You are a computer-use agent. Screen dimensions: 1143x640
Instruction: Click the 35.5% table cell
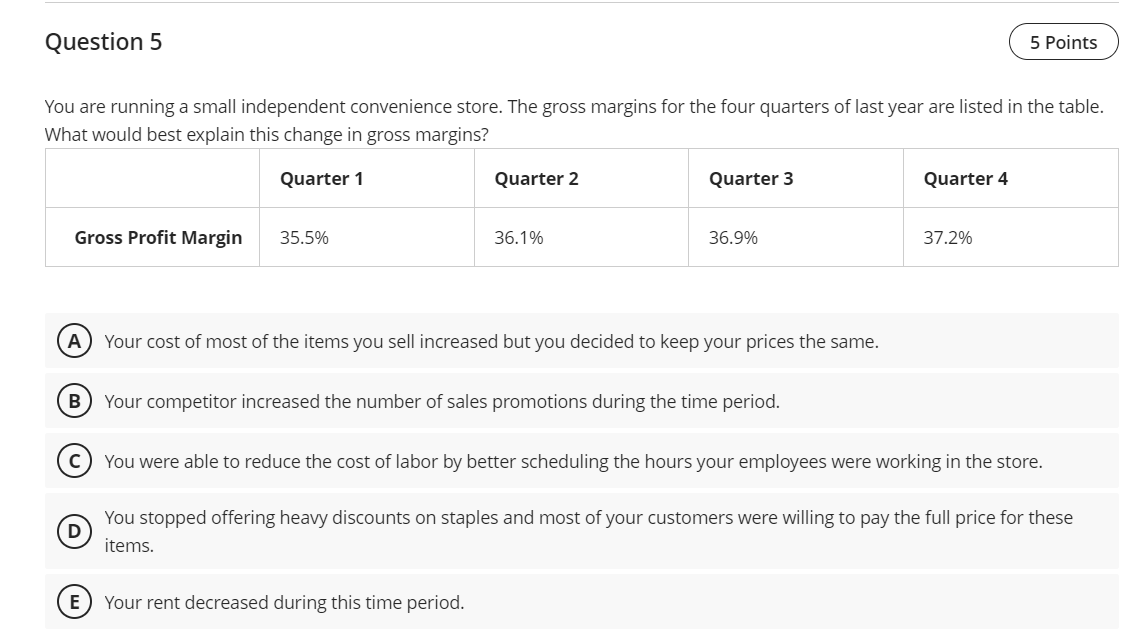coord(304,238)
